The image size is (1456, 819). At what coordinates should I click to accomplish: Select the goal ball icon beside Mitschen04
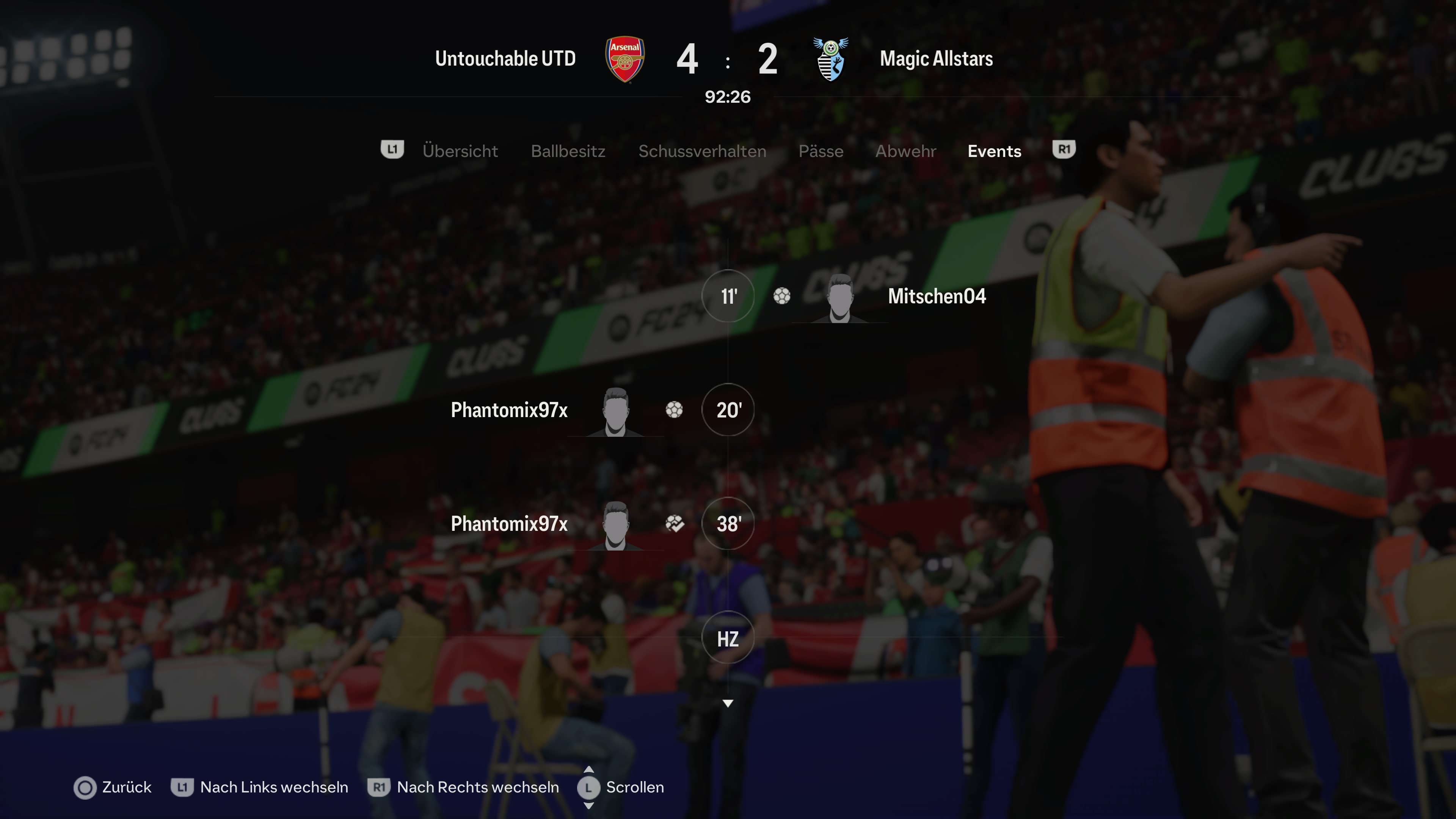point(782,296)
